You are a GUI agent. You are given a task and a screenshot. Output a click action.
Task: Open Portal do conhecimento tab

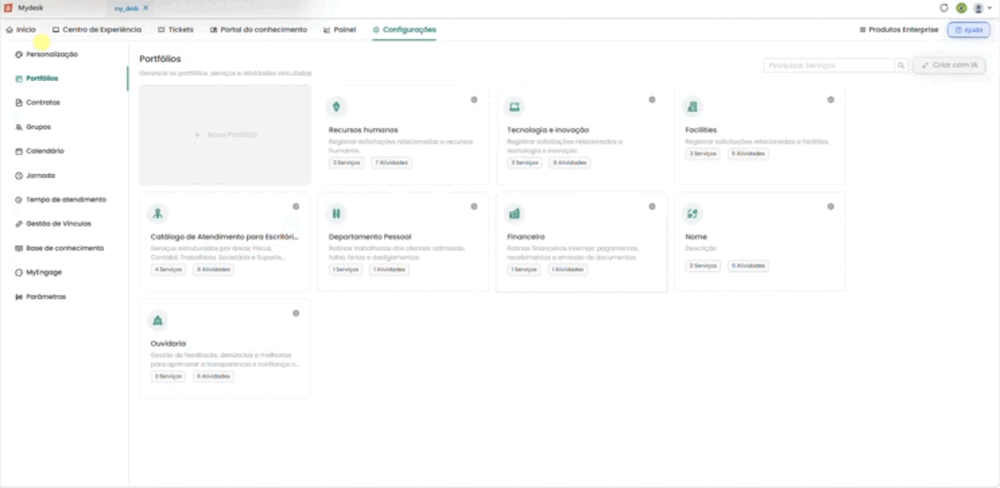[x=258, y=29]
